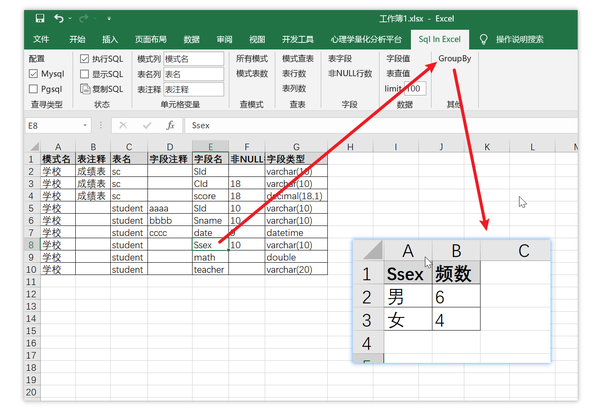The width and height of the screenshot is (600, 412).
Task: Click the confirm checkmark in formula bar
Action: tap(147, 125)
